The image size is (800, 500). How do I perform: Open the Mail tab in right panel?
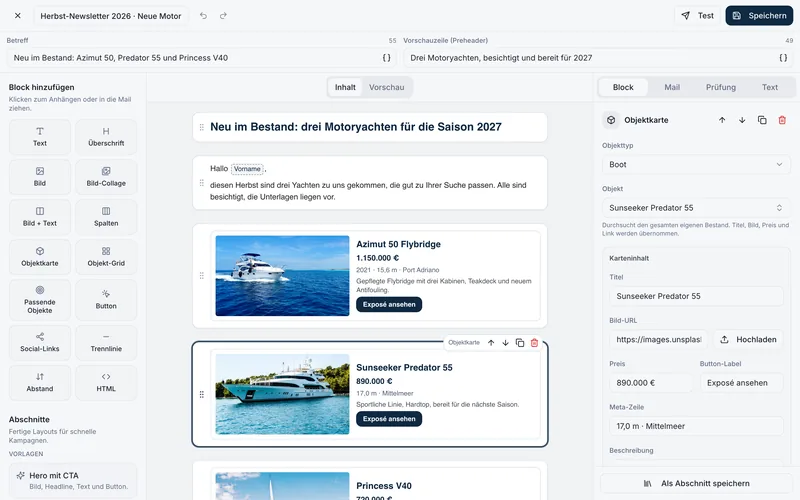tap(672, 87)
